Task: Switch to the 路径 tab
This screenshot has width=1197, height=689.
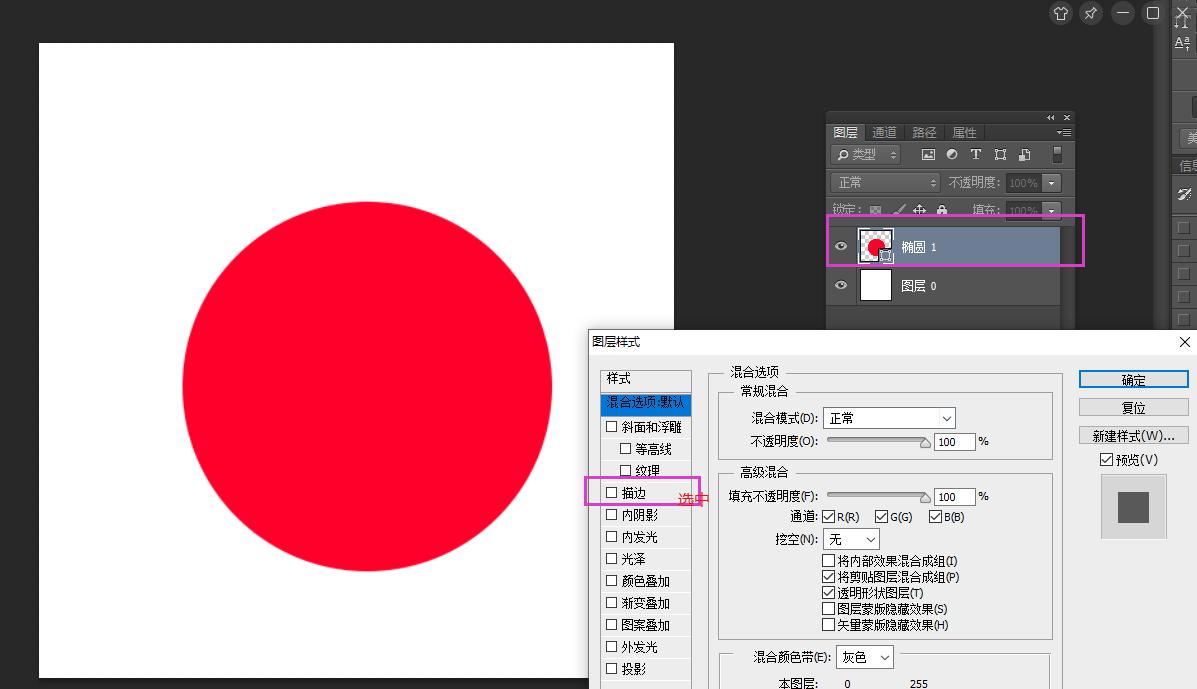Action: pos(924,133)
